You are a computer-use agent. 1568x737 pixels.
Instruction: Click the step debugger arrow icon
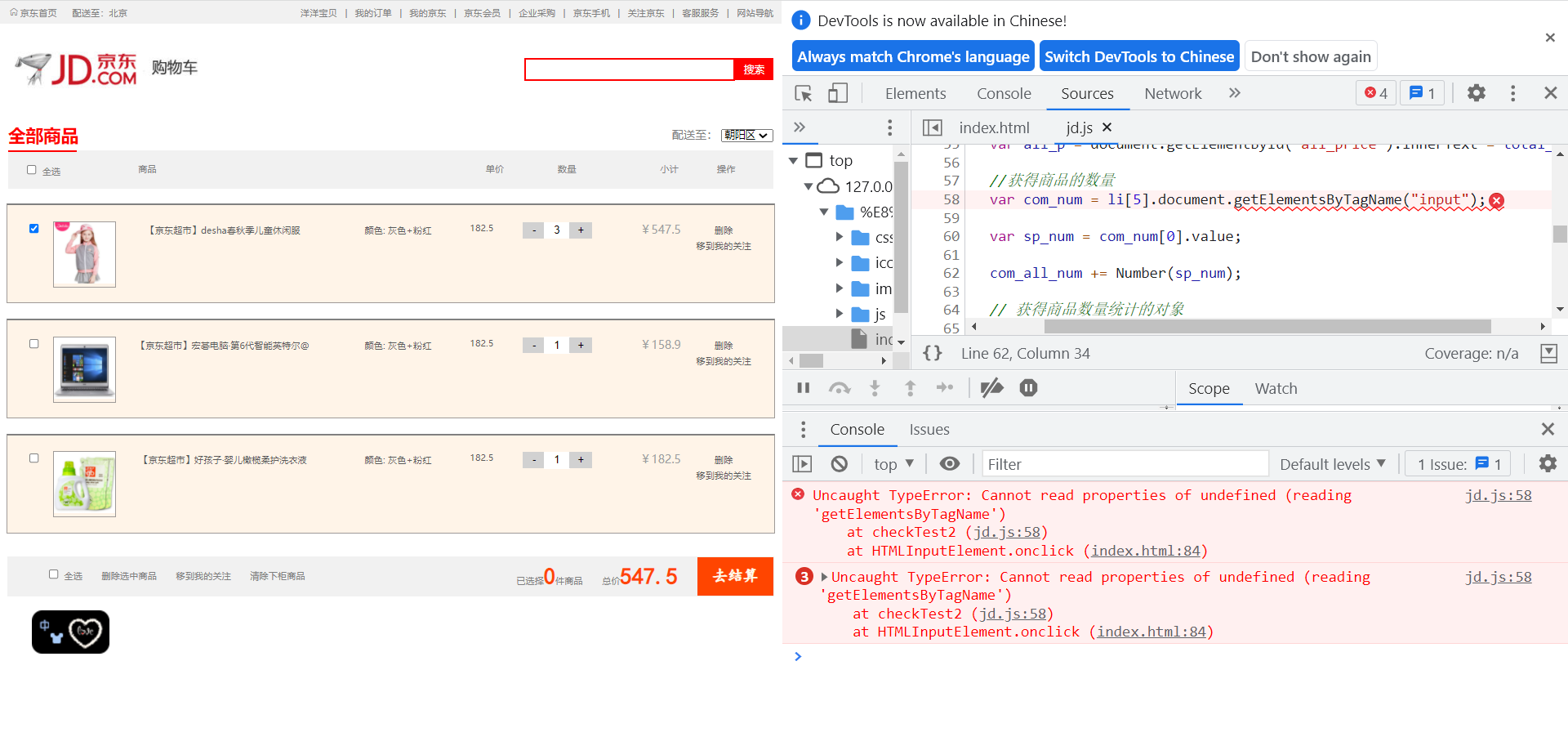click(945, 388)
